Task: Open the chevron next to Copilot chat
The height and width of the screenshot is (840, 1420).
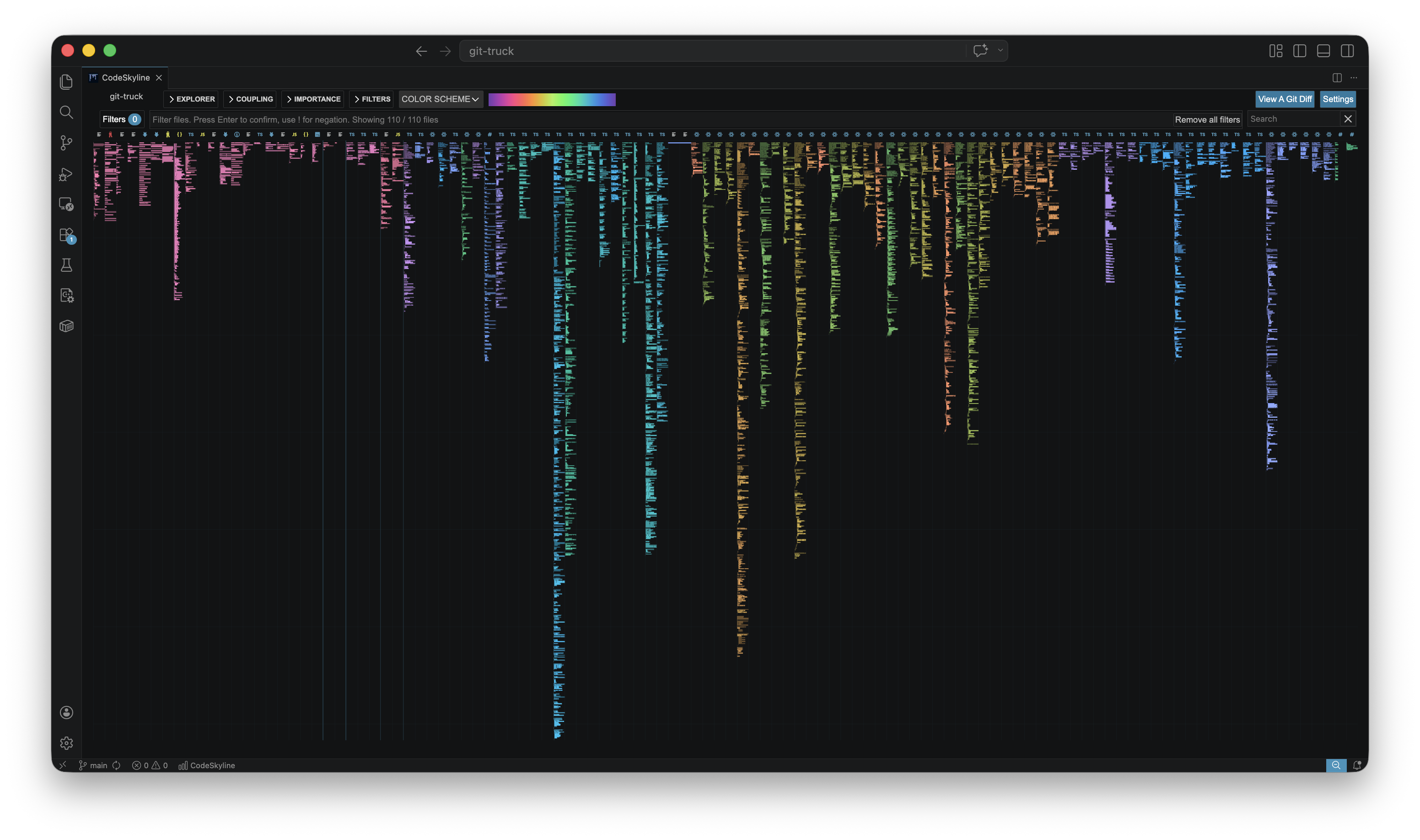Action: point(1000,51)
